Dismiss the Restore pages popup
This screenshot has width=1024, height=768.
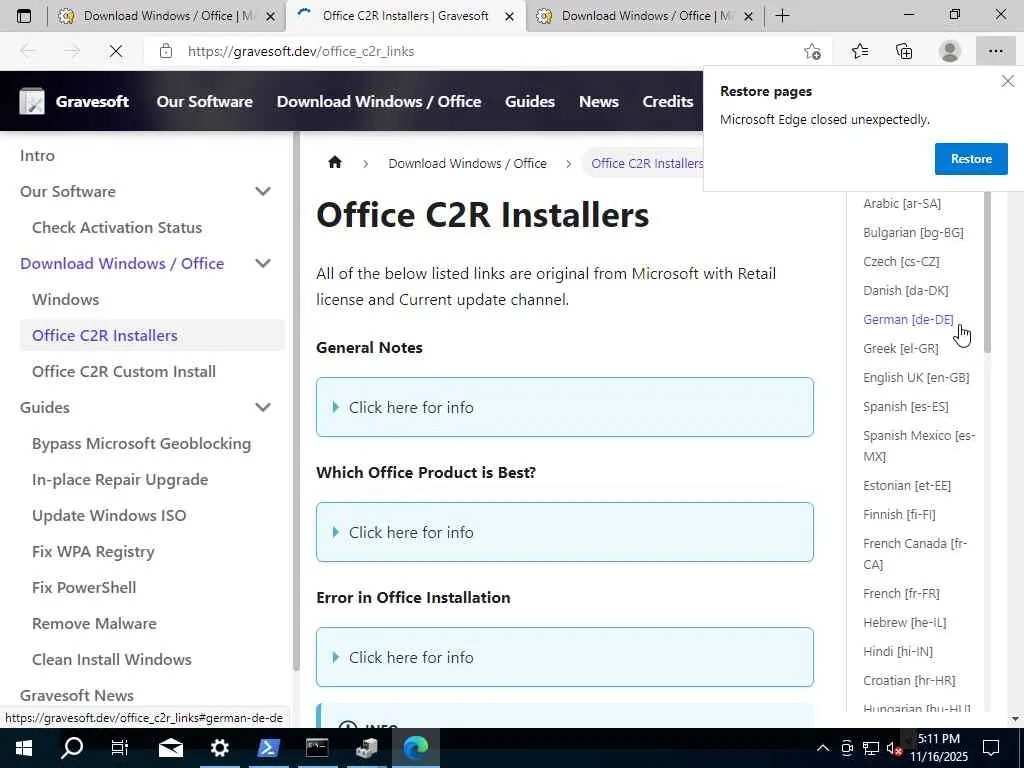click(1008, 81)
